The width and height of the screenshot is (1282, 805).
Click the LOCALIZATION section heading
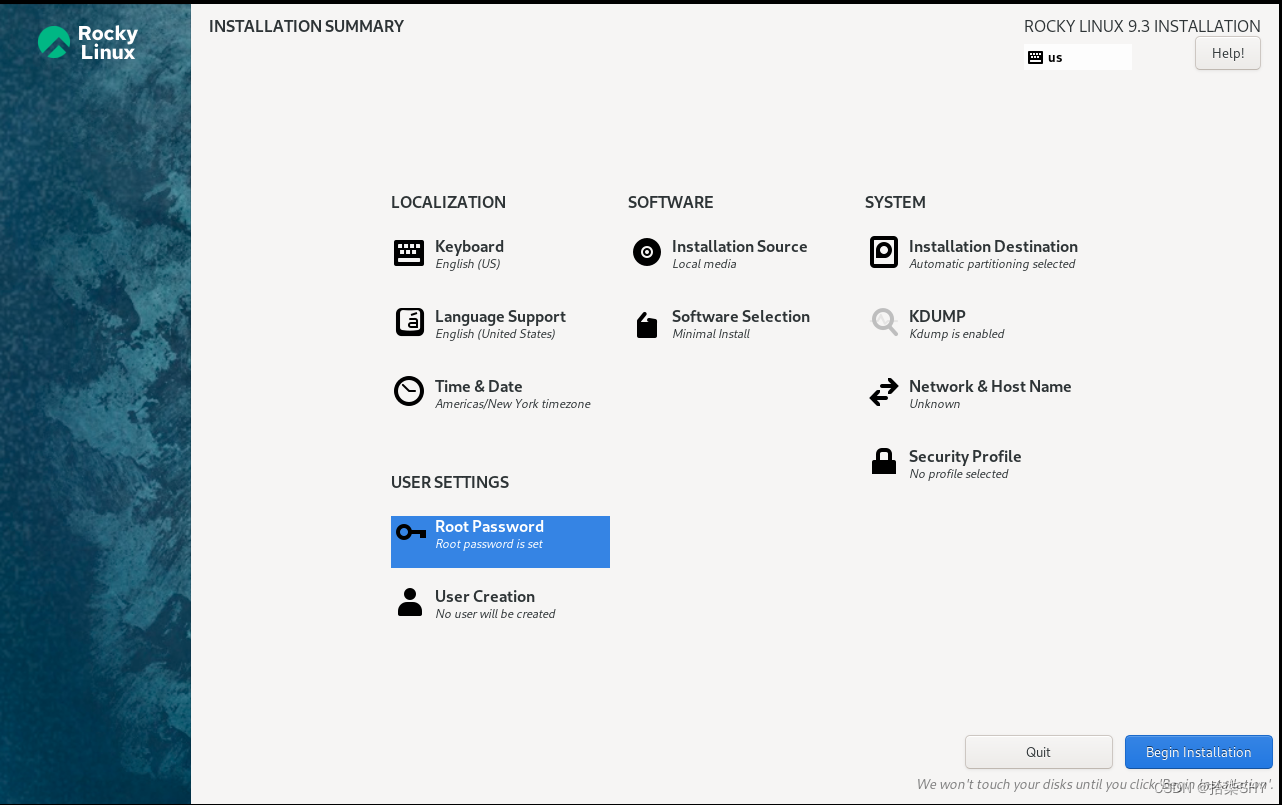tap(448, 202)
